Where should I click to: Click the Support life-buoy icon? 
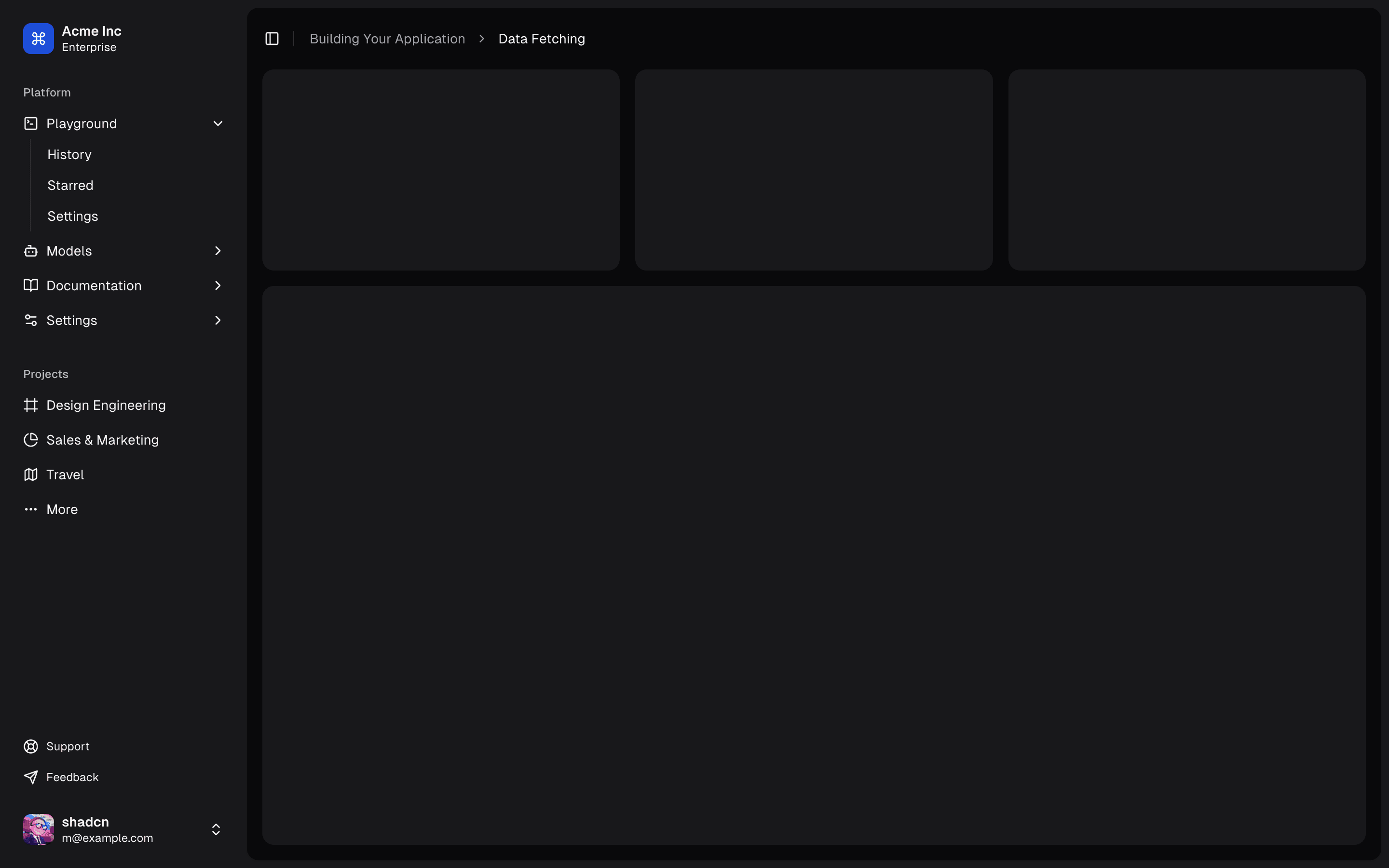coord(30,746)
